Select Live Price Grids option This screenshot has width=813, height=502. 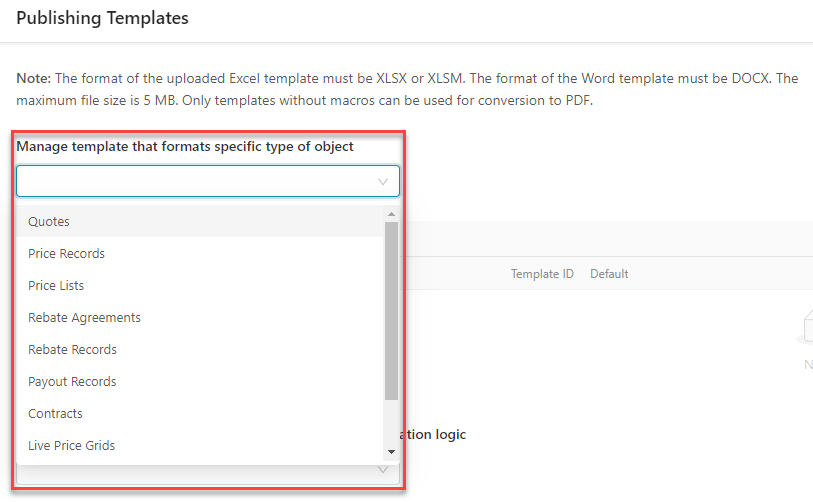(71, 445)
